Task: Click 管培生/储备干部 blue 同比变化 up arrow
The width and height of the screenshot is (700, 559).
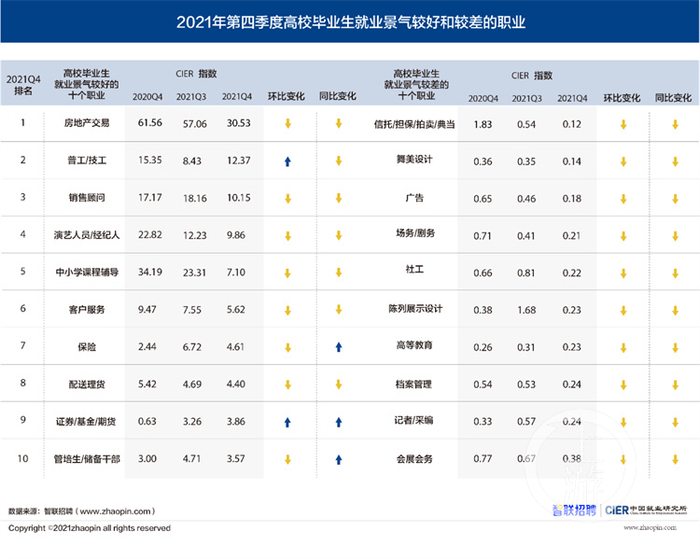Action: (339, 459)
